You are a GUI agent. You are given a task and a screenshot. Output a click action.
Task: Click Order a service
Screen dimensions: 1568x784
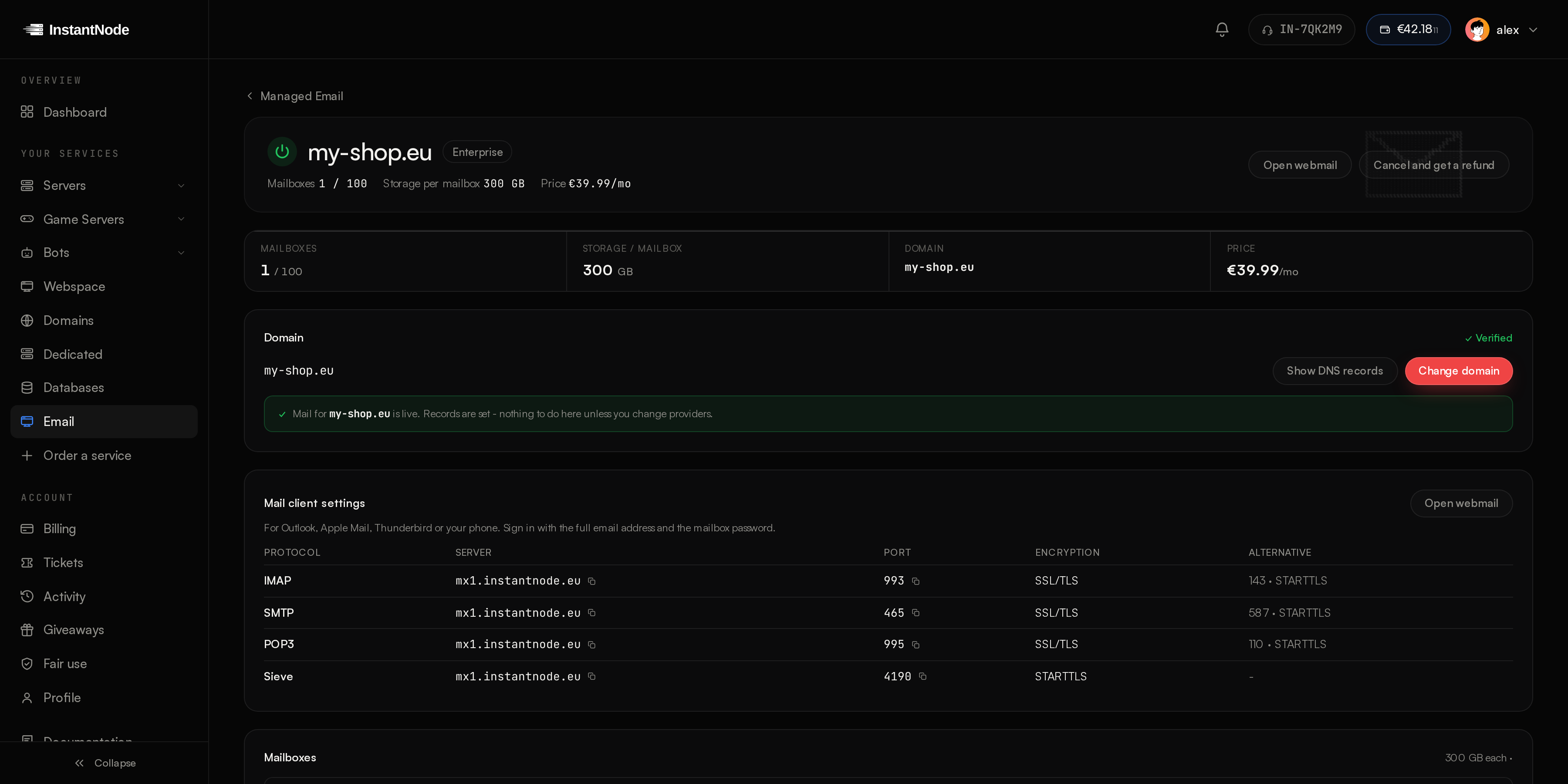(x=104, y=455)
